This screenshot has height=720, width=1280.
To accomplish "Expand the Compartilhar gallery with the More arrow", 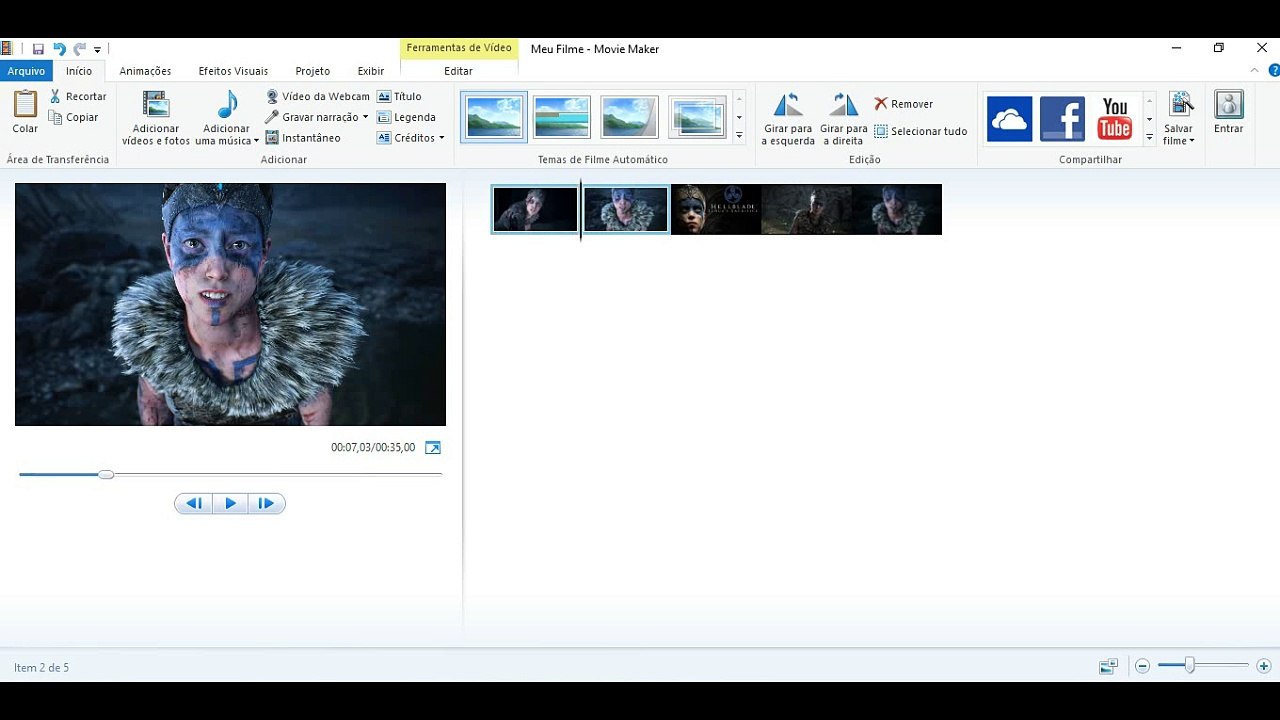I will (1149, 136).
